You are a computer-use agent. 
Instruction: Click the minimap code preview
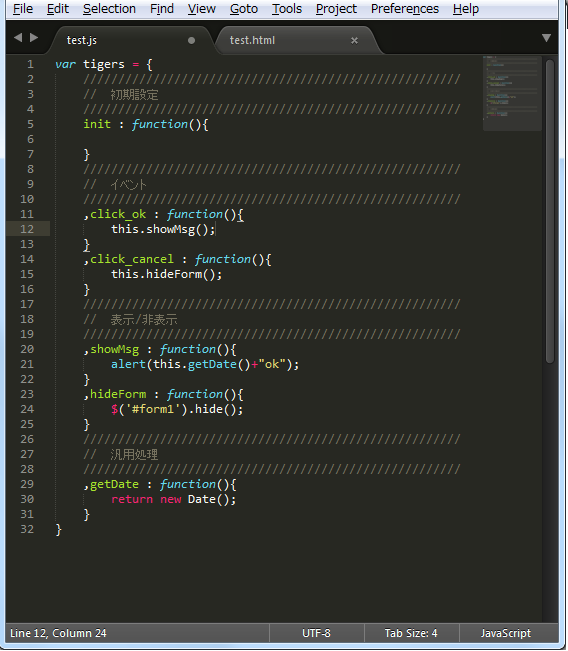tap(512, 93)
